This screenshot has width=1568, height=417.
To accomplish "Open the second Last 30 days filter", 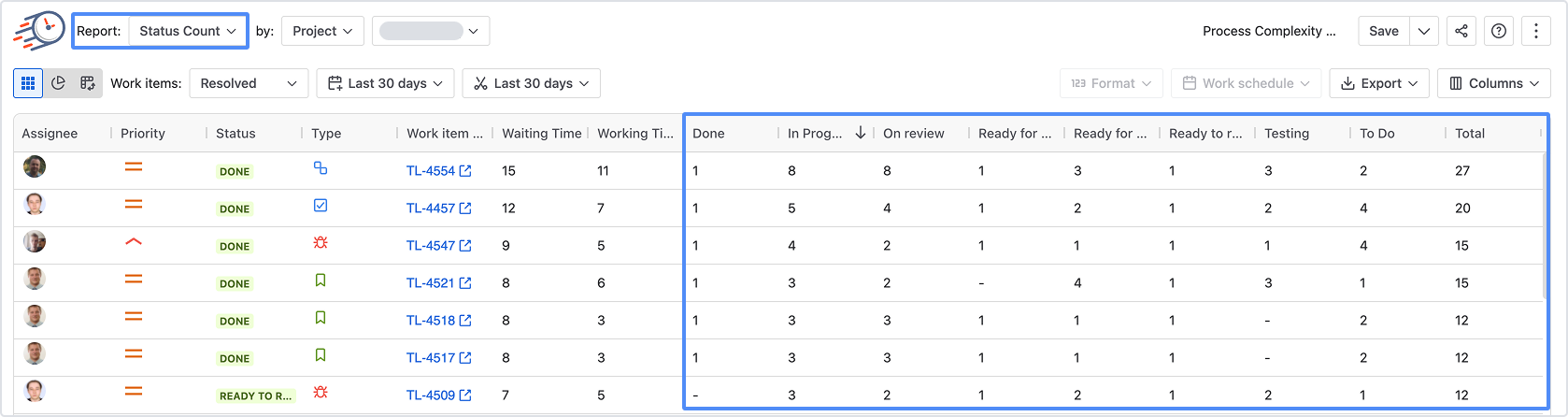I will 532,83.
